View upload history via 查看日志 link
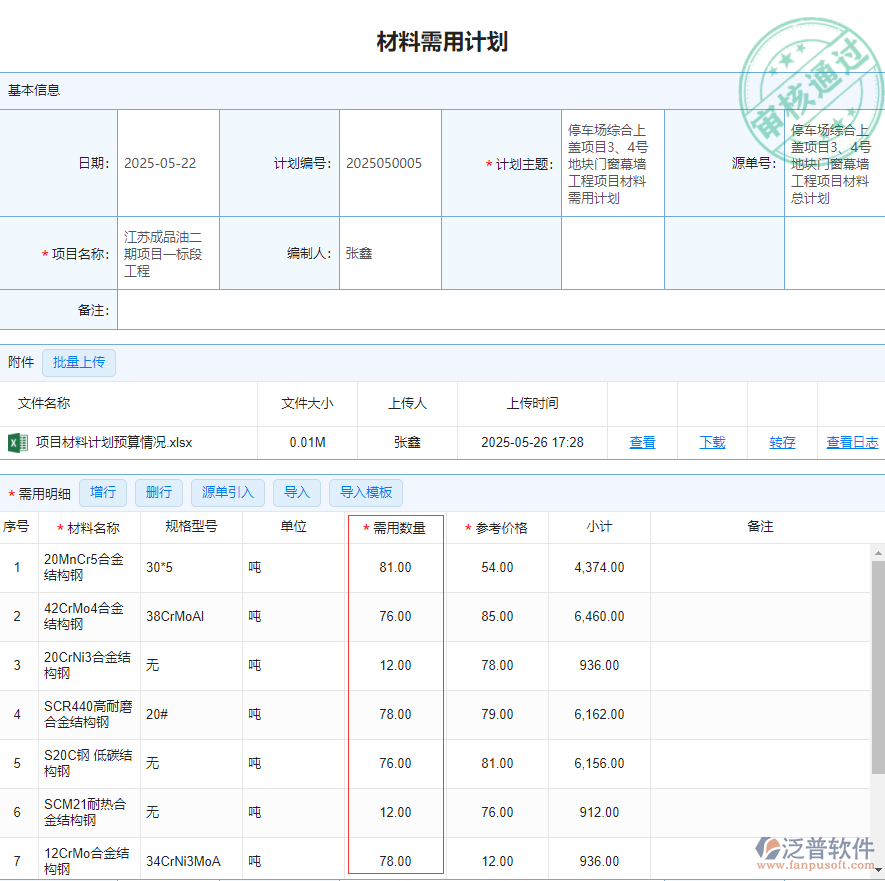The image size is (885, 881). pyautogui.click(x=851, y=442)
